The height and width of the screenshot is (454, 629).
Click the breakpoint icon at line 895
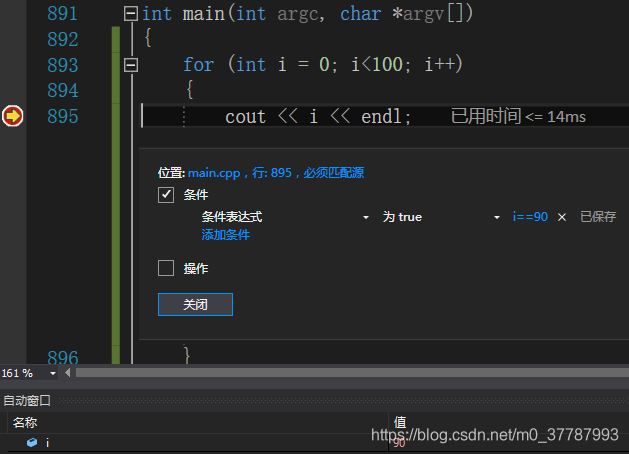coord(12,116)
